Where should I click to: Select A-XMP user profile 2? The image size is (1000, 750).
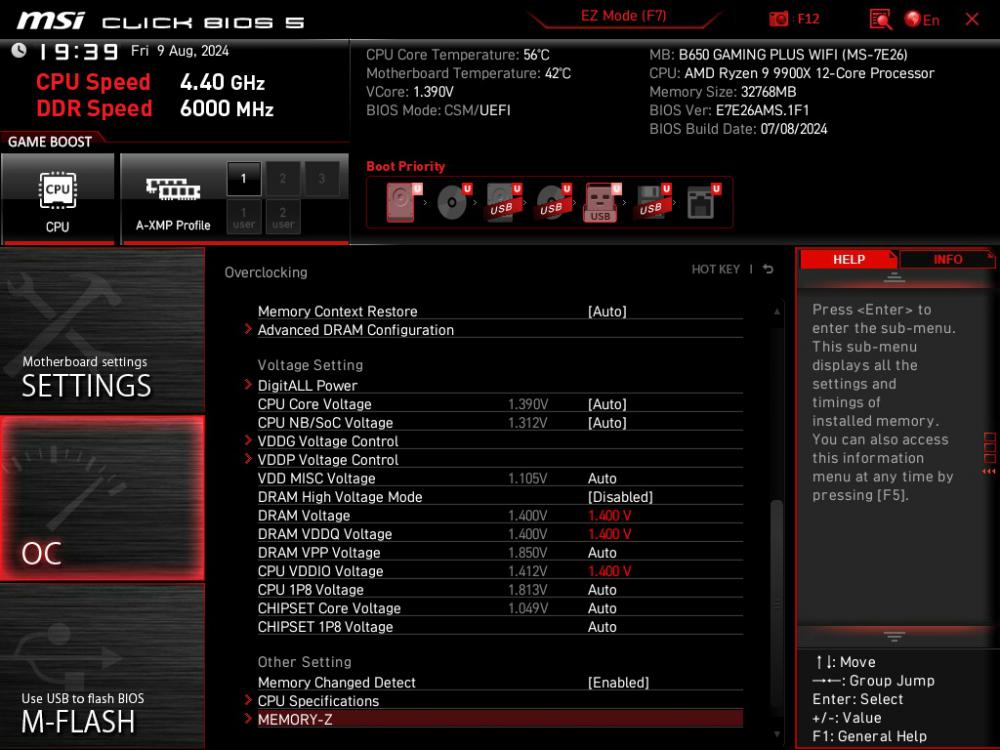tap(283, 217)
